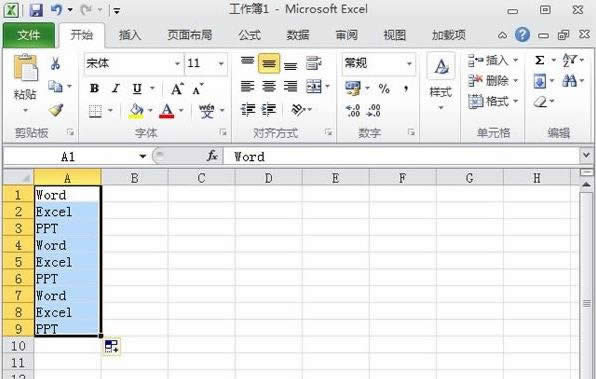The width and height of the screenshot is (596, 379).
Task: Open the 公式 ribbon tab
Action: [249, 35]
